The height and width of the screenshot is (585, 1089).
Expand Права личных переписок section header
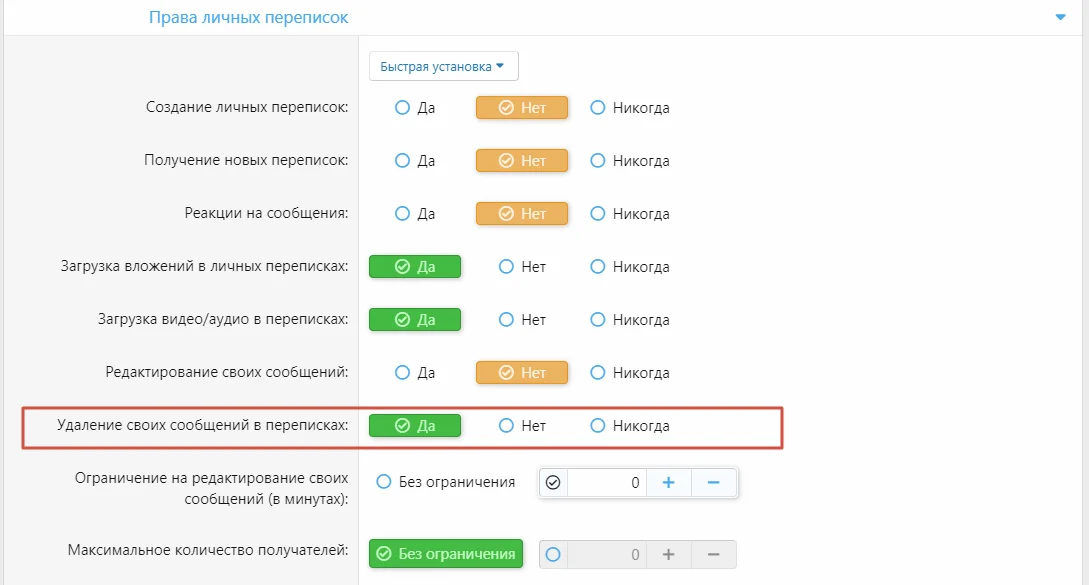[x=249, y=17]
